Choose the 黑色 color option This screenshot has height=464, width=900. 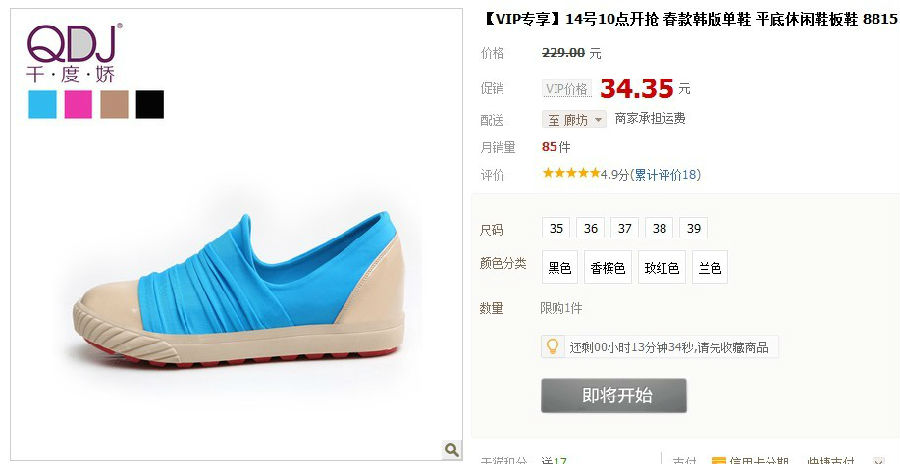(x=560, y=268)
